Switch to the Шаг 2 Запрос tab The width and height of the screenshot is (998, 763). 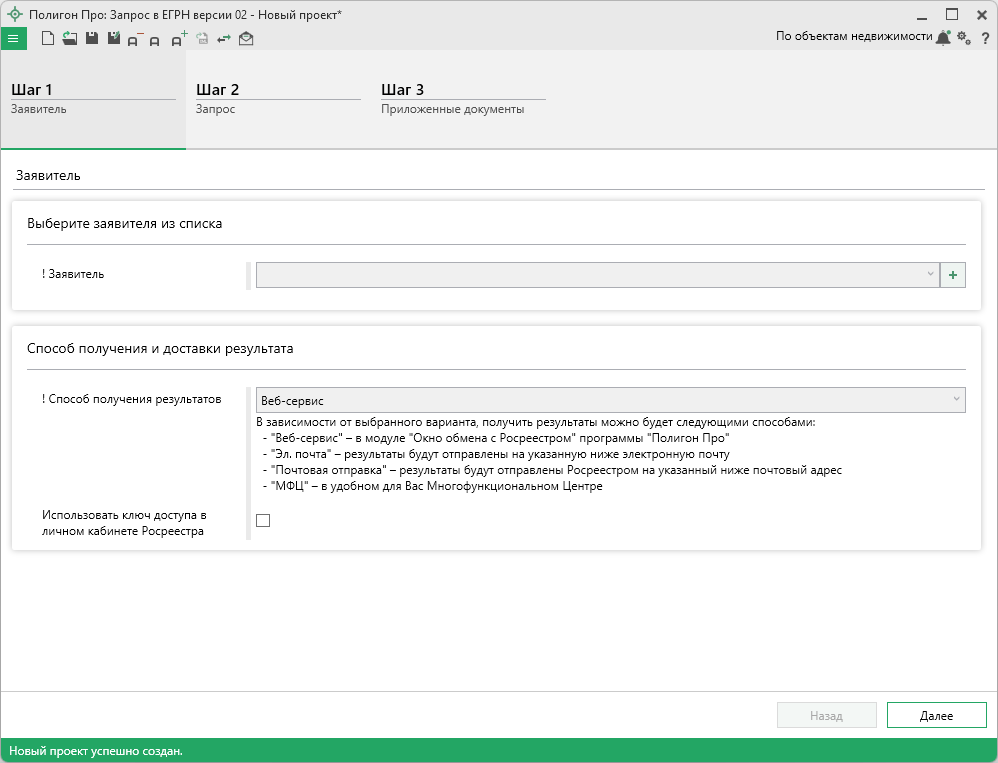click(x=277, y=98)
